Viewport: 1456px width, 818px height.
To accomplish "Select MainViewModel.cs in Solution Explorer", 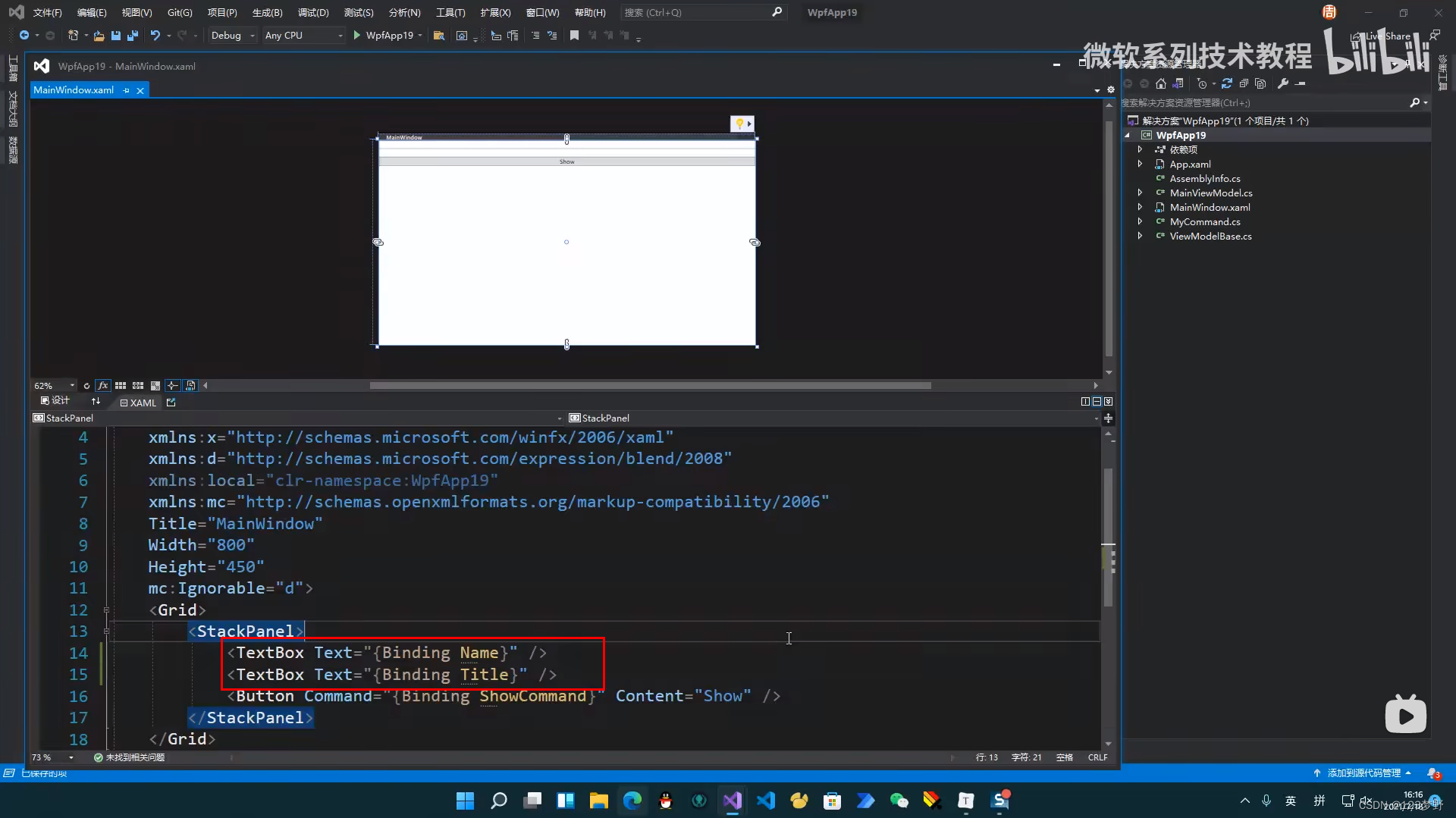I will 1210,193.
